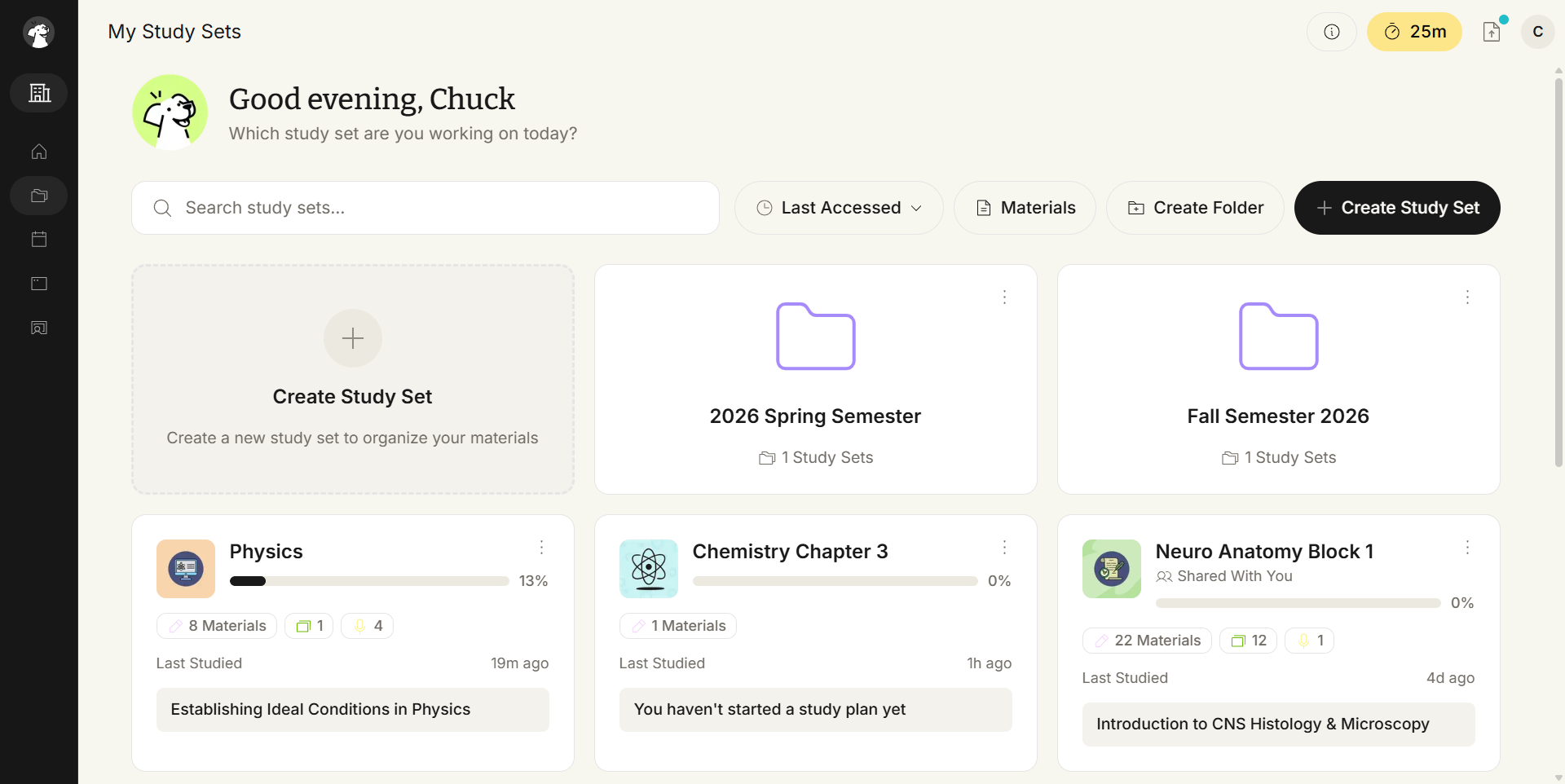This screenshot has width=1565, height=784.
Task: Click 1 Study Sets under 2026 Spring Semester
Action: tap(815, 458)
